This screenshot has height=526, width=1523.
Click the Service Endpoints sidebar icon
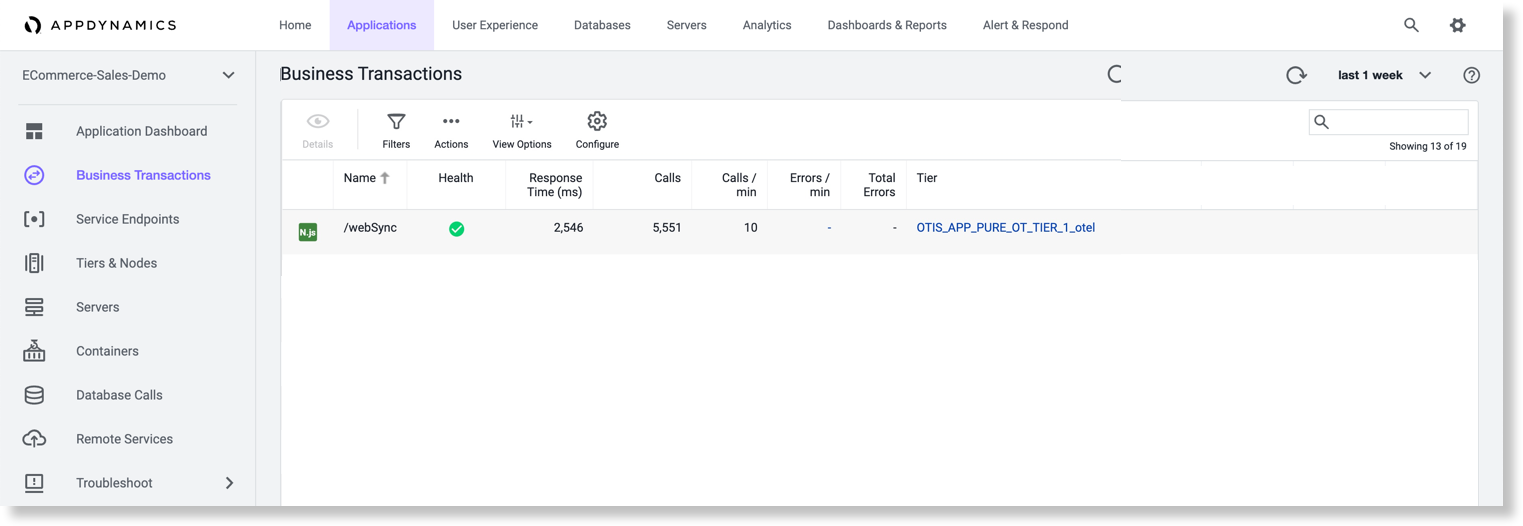pyautogui.click(x=34, y=219)
